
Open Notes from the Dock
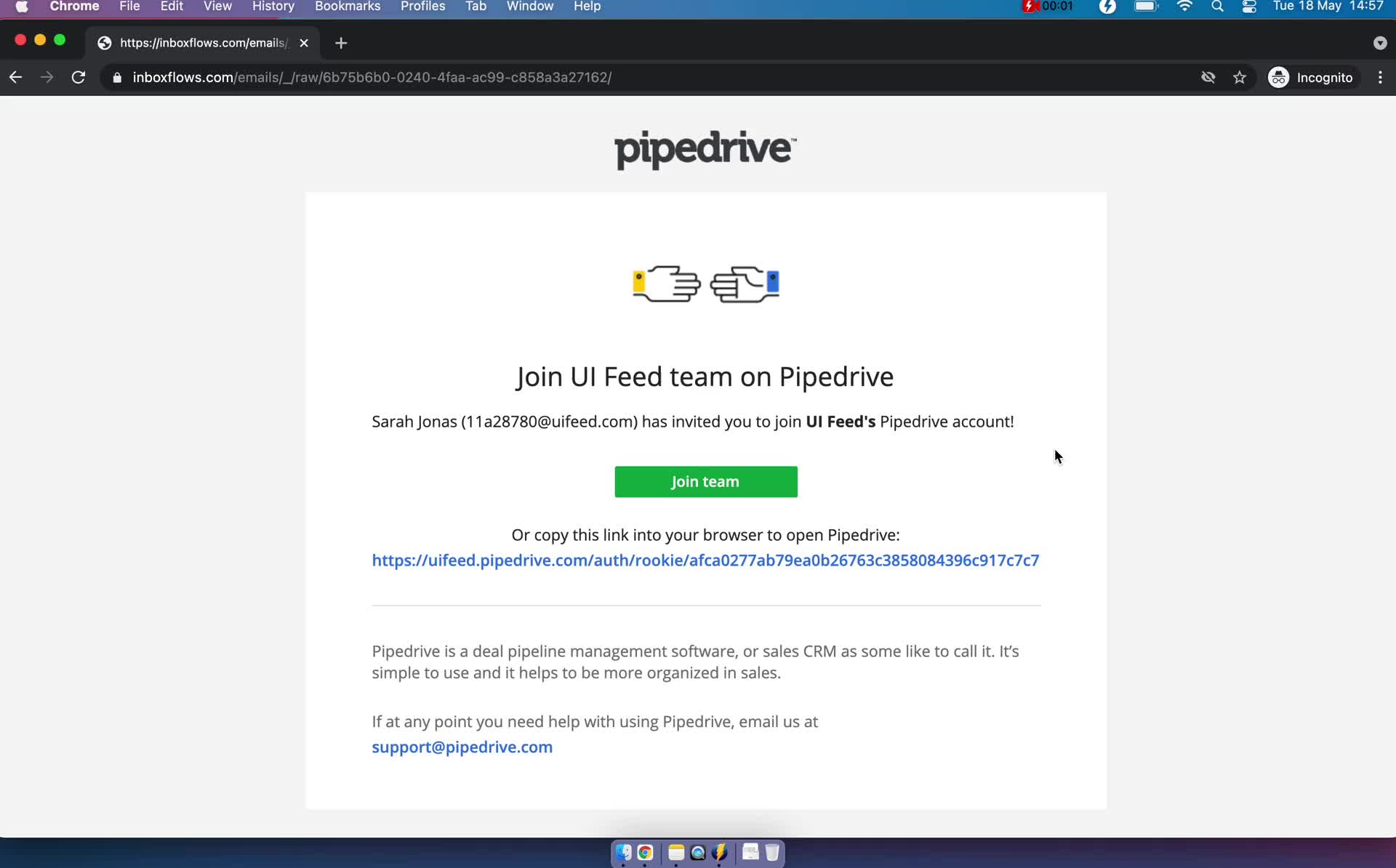tap(676, 853)
